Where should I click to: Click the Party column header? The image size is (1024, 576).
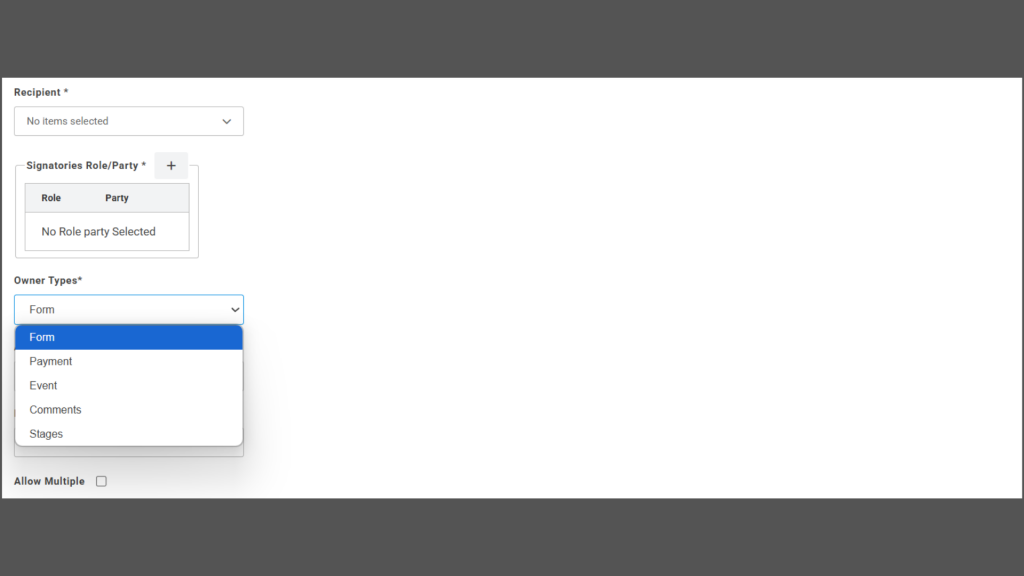[117, 198]
